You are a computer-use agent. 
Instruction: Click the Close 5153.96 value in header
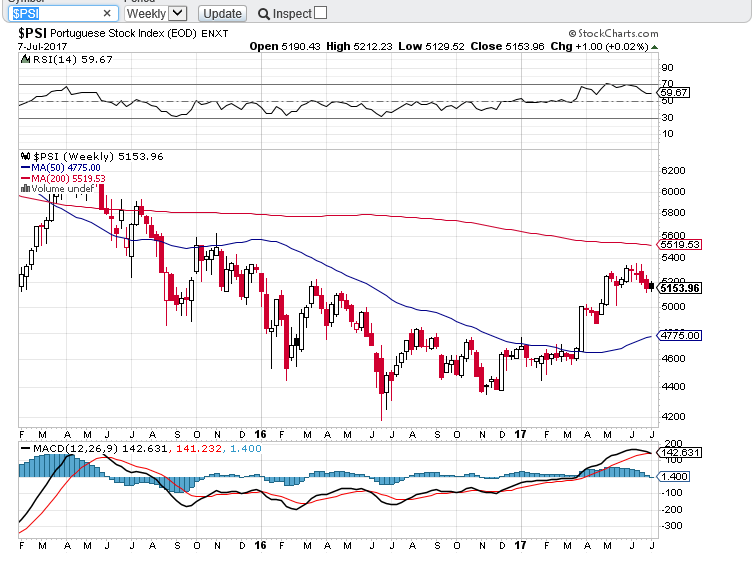(x=507, y=47)
